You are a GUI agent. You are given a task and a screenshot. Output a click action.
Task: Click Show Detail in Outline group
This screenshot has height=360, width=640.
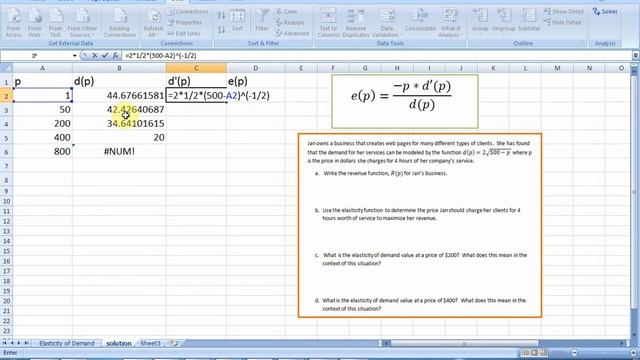pos(563,11)
